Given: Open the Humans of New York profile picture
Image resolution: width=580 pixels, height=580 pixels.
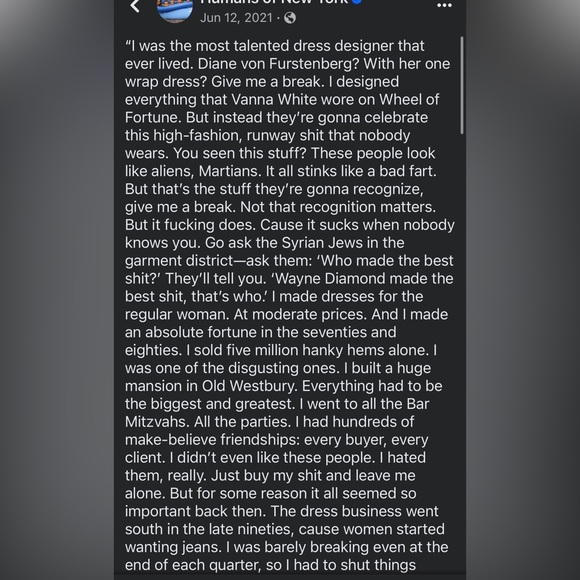Looking at the screenshot, I should pyautogui.click(x=175, y=10).
